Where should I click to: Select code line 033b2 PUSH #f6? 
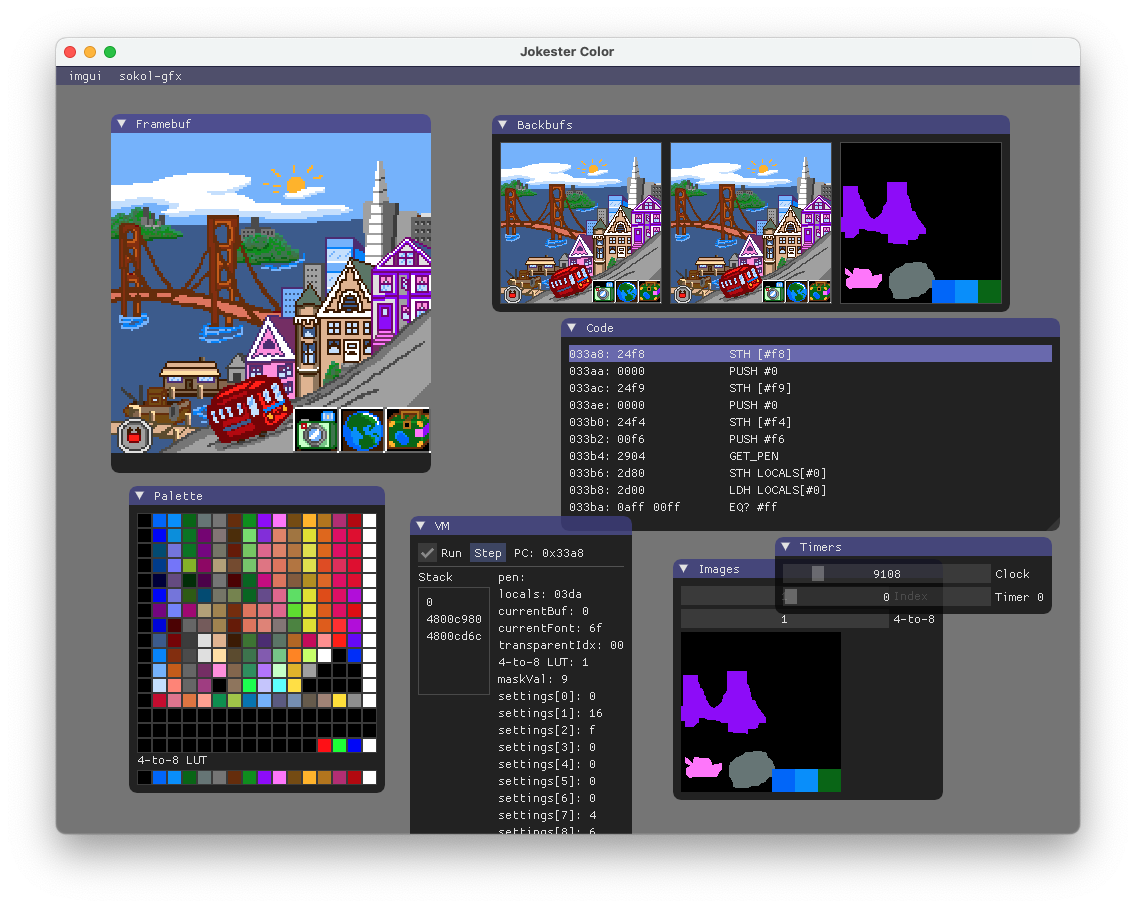[x=810, y=439]
